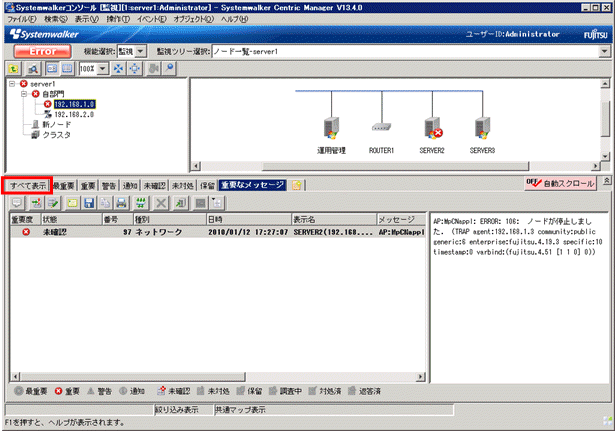The image size is (615, 431).
Task: Click the floppy disk save icon
Action: click(89, 203)
